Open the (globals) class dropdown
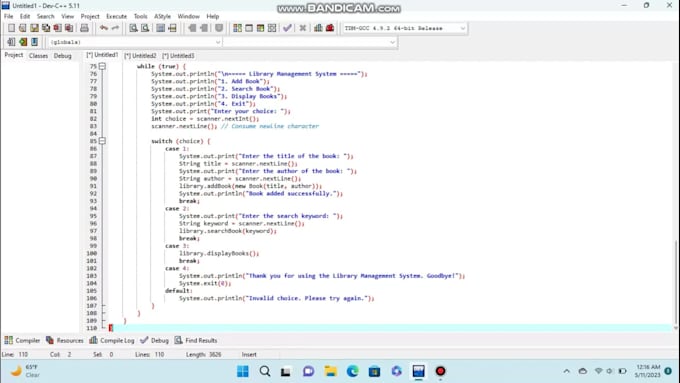Image resolution: width=680 pixels, height=383 pixels. pyautogui.click(x=135, y=42)
